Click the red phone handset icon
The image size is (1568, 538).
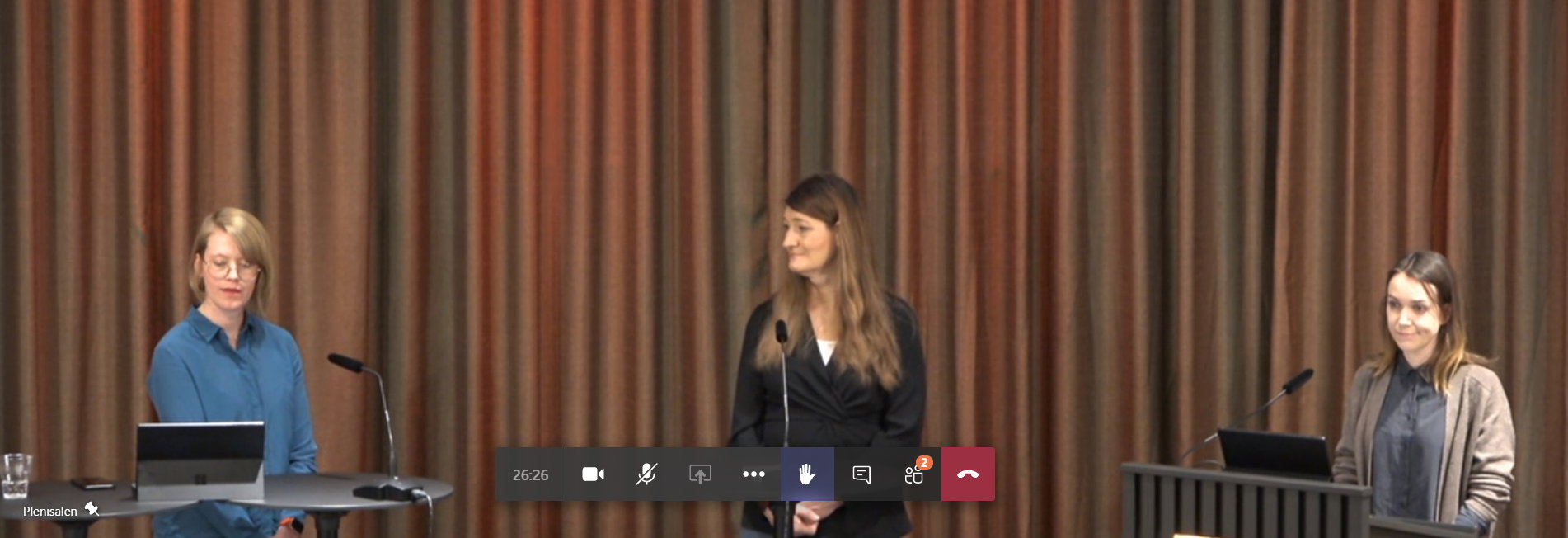(968, 474)
